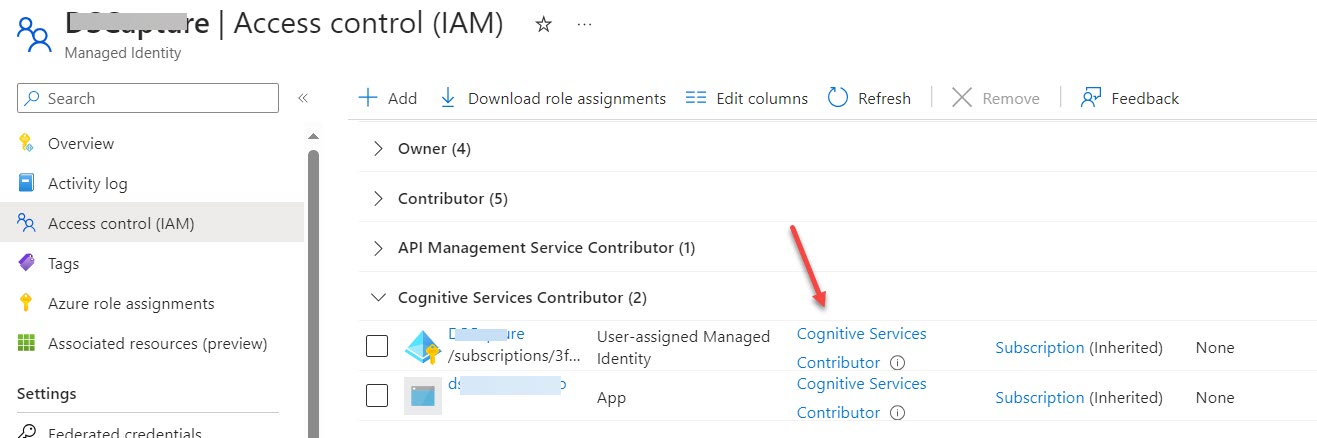This screenshot has width=1317, height=438.
Task: Open the more options ellipsis in title
Action: [585, 24]
